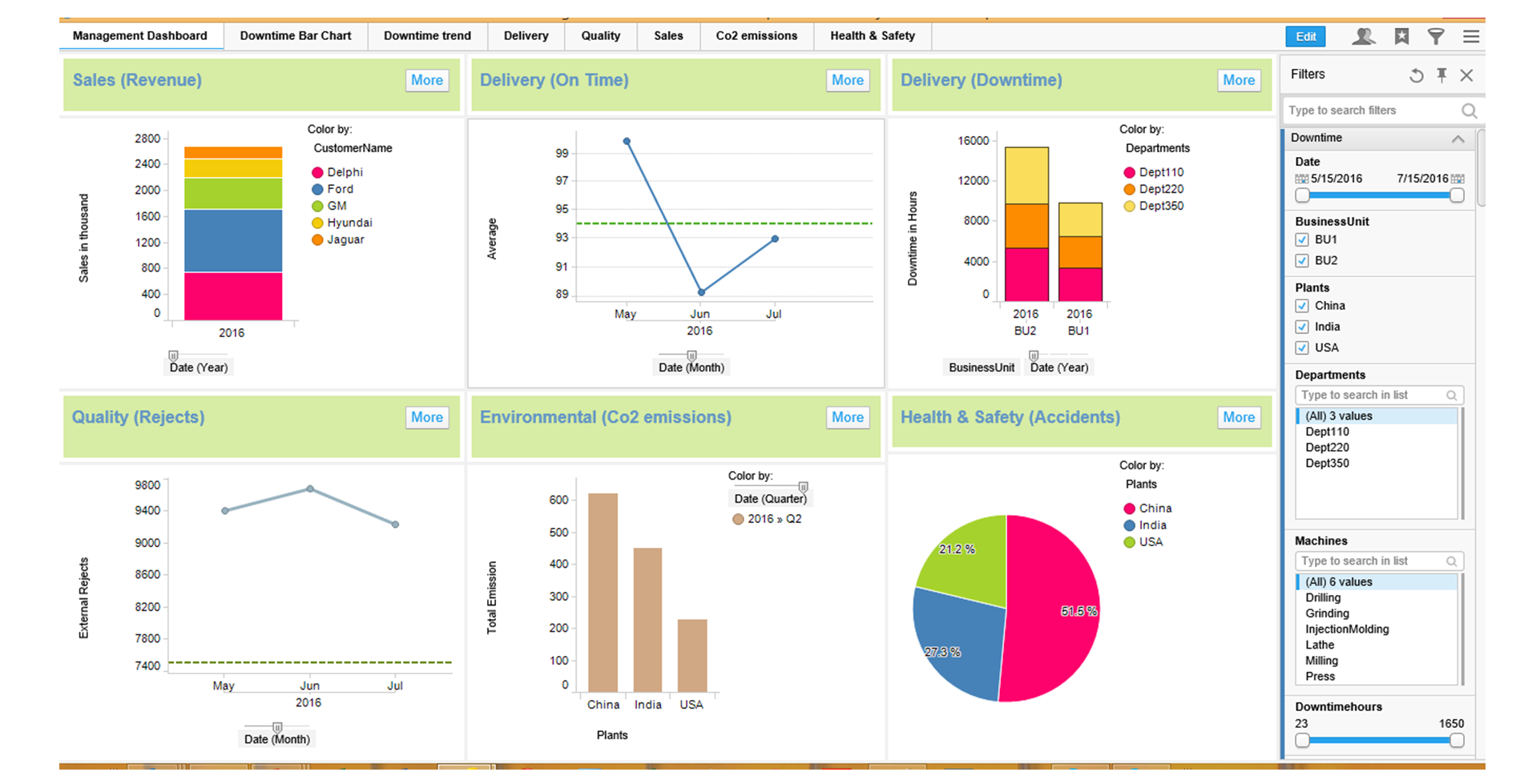This screenshot has width=1528, height=784.
Task: Uncheck the BU1 BusinessUnit checkbox
Action: 1301,239
